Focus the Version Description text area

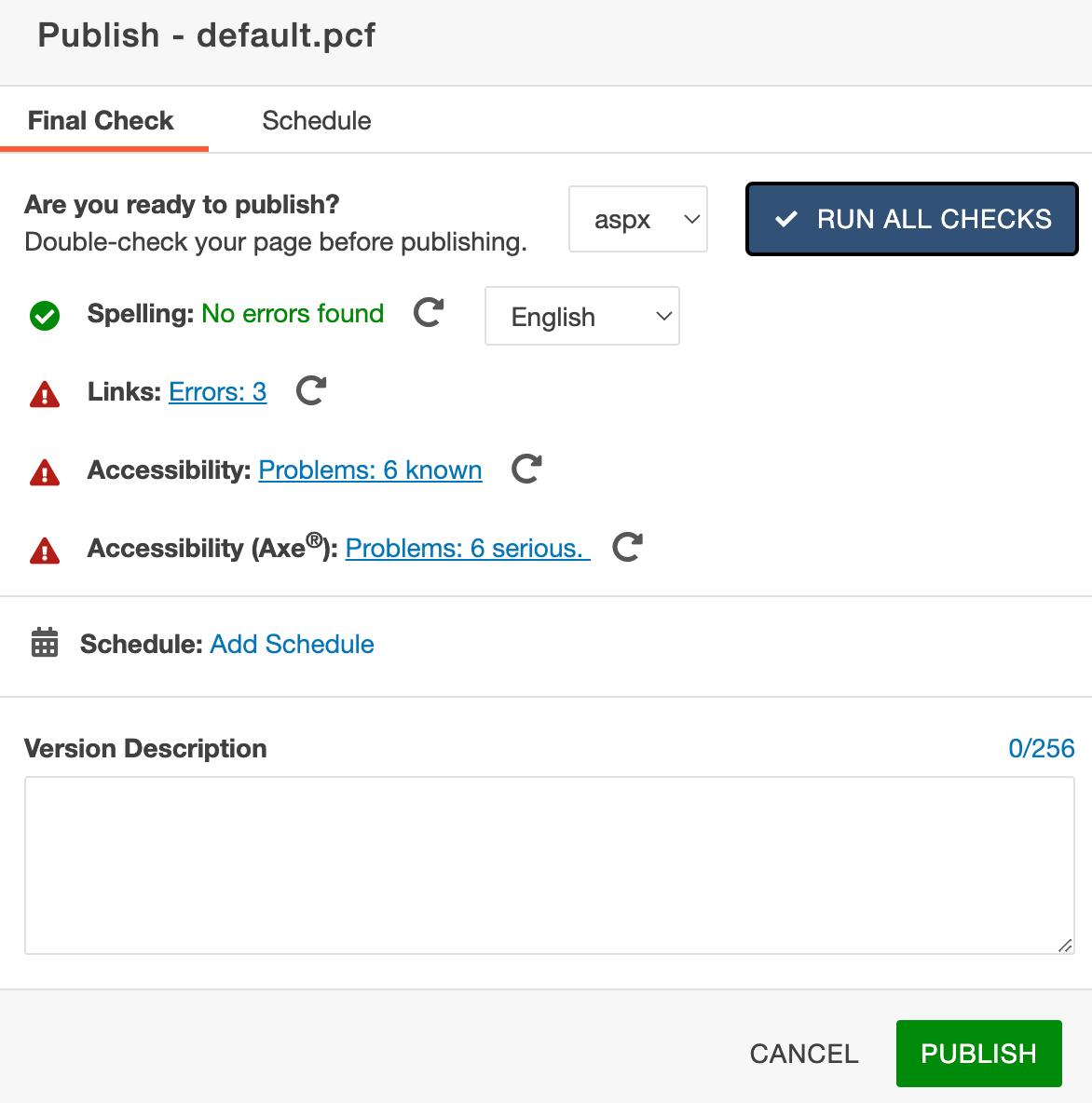tap(550, 865)
